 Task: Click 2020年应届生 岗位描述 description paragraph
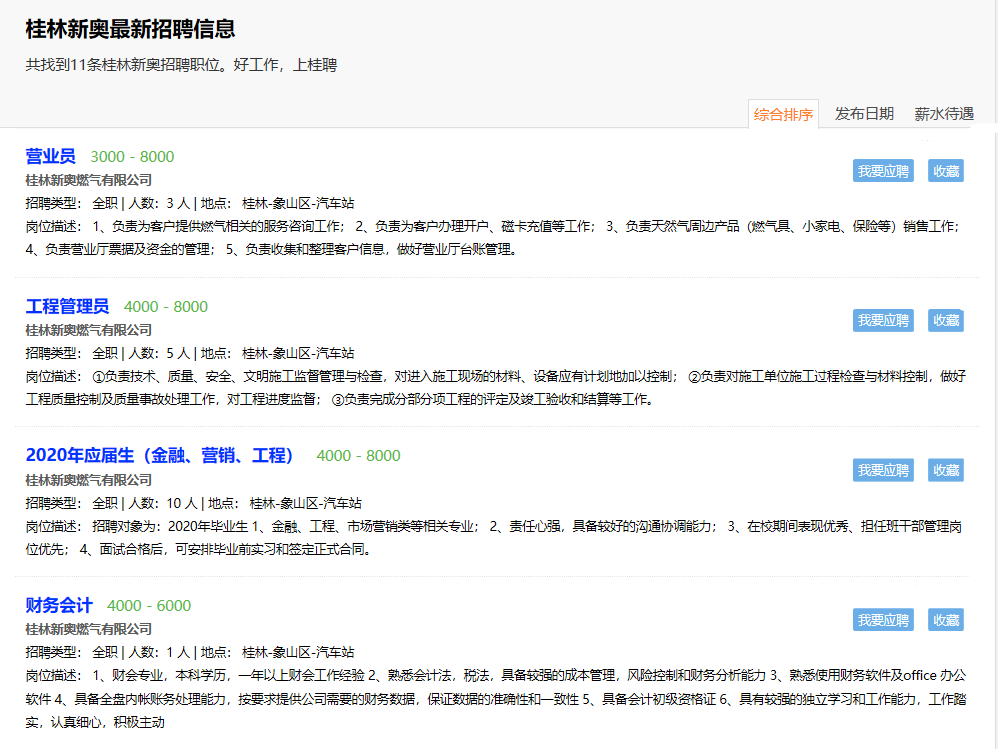point(494,538)
